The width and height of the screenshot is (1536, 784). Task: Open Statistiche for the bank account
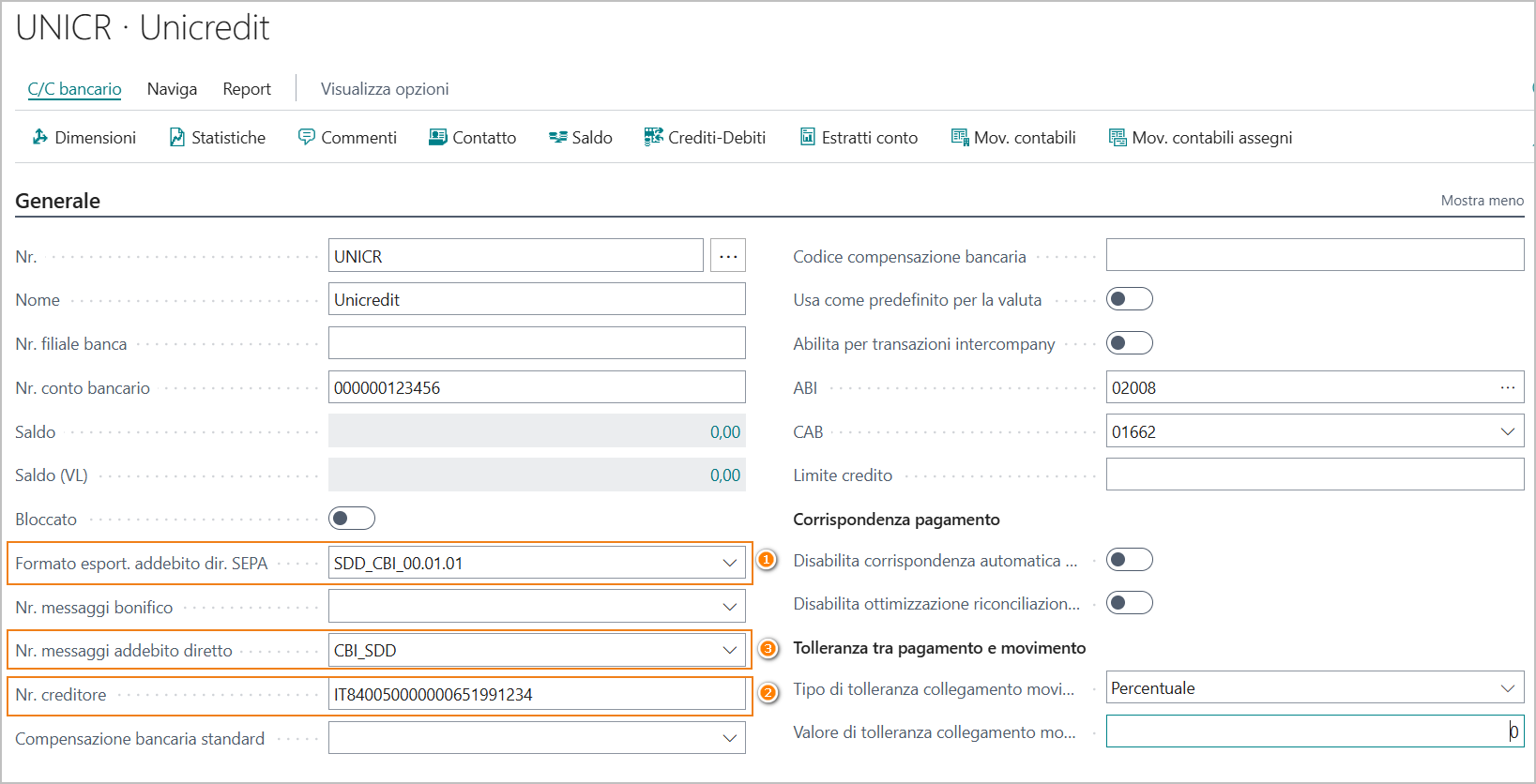click(217, 138)
